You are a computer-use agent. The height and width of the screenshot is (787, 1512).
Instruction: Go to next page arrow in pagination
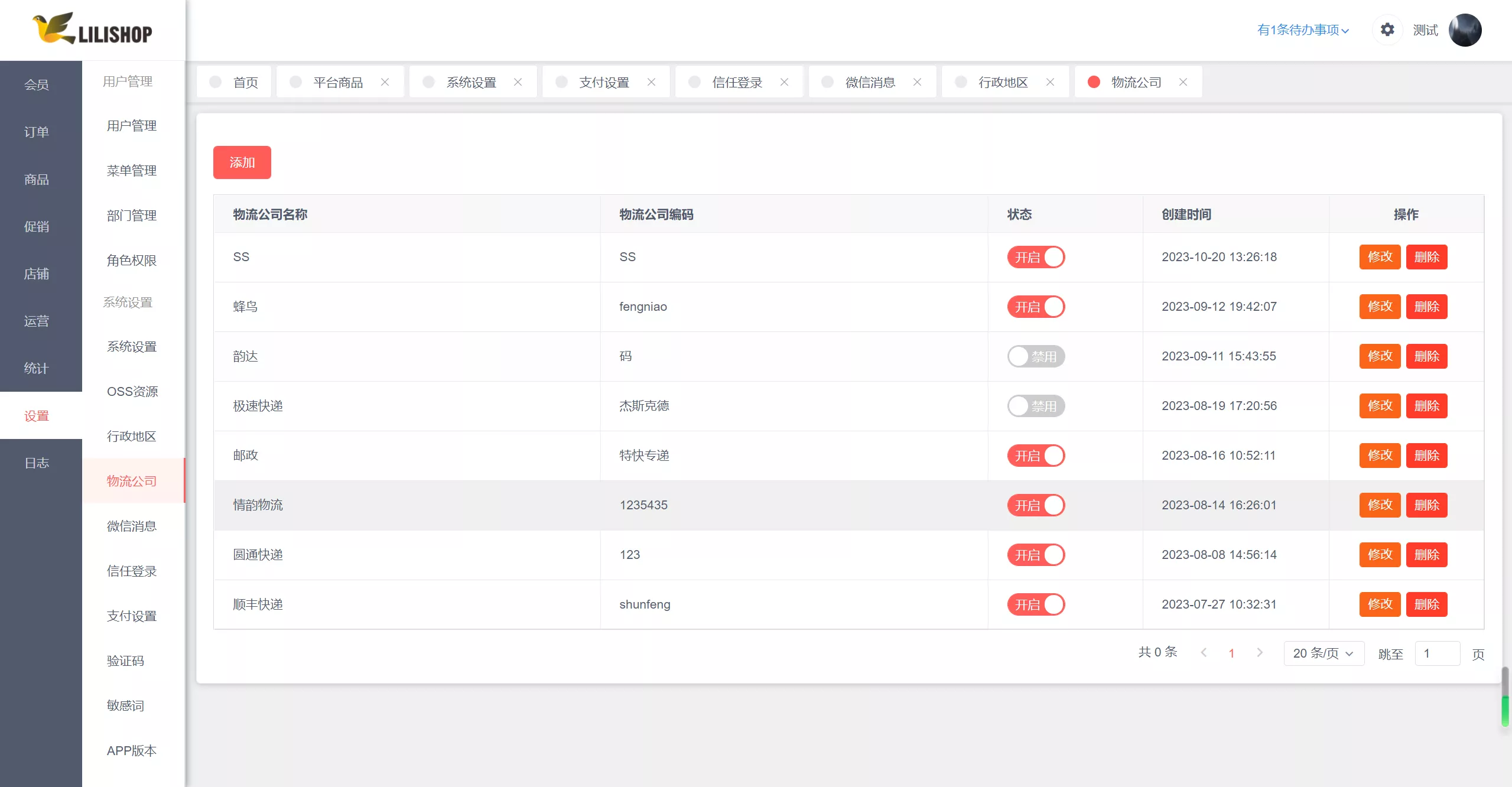click(1260, 652)
